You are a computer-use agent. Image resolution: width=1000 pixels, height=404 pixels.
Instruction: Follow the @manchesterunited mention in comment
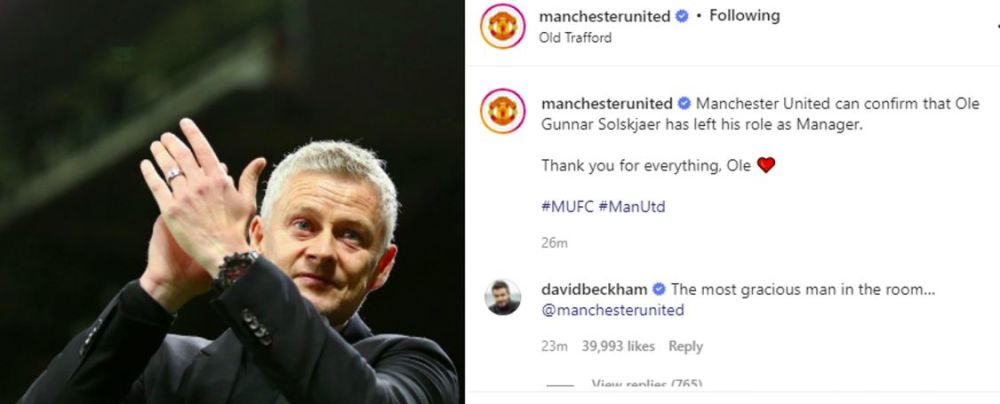click(613, 310)
